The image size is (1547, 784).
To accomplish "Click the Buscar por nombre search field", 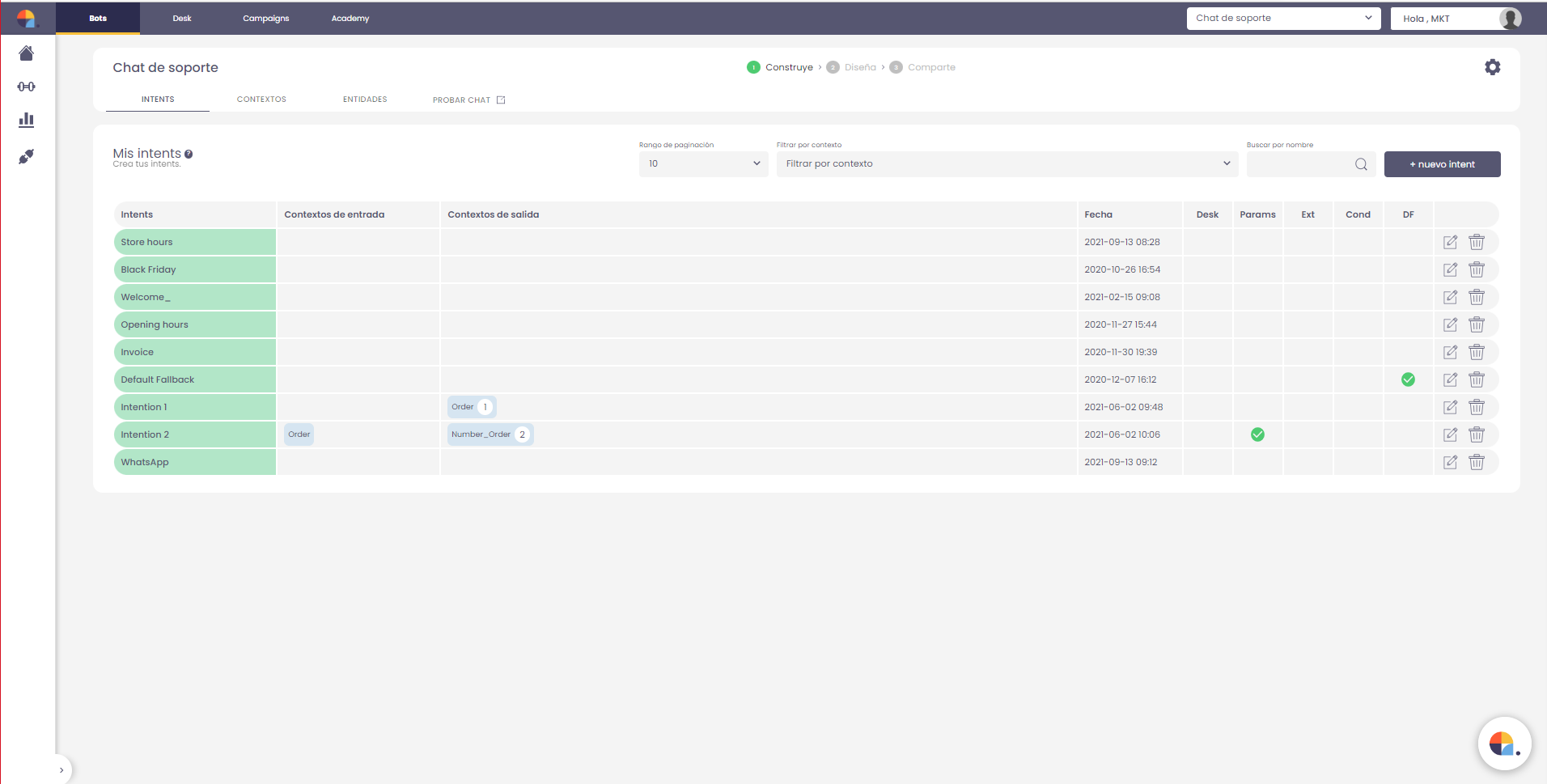I will point(1303,163).
